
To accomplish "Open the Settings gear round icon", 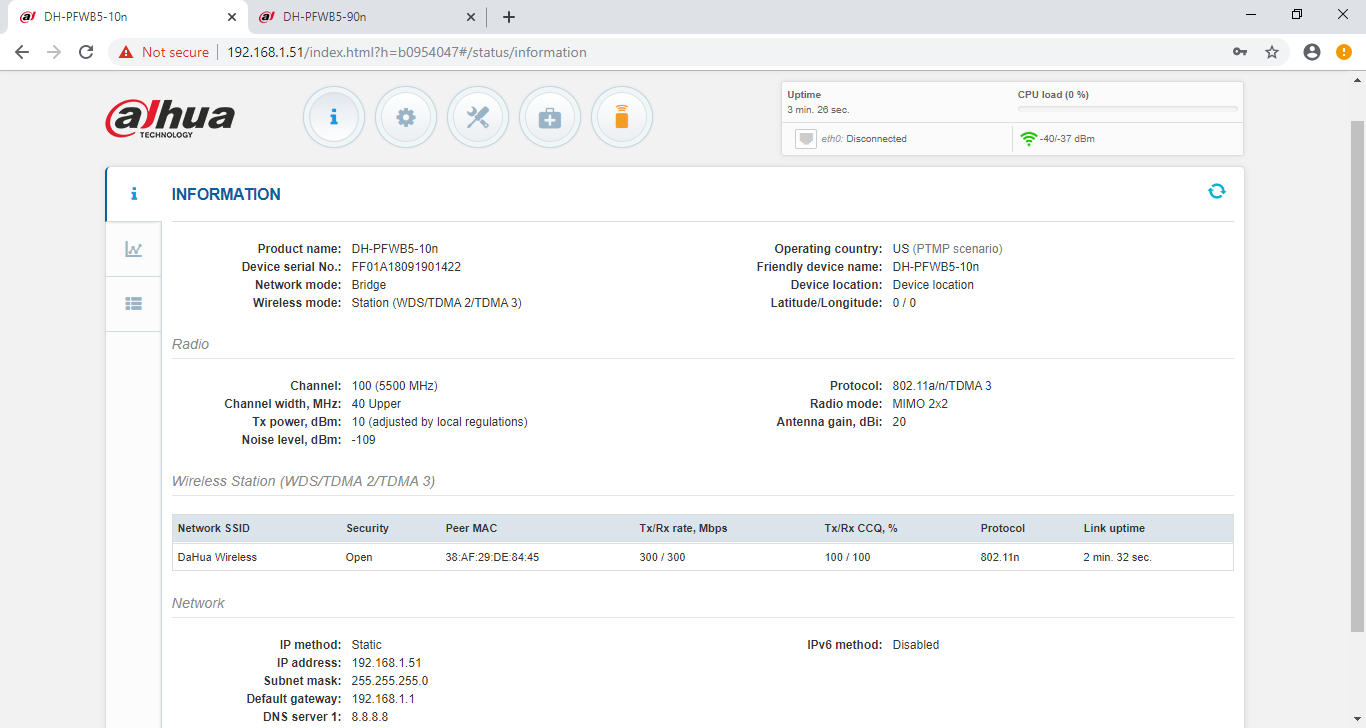I will point(406,117).
